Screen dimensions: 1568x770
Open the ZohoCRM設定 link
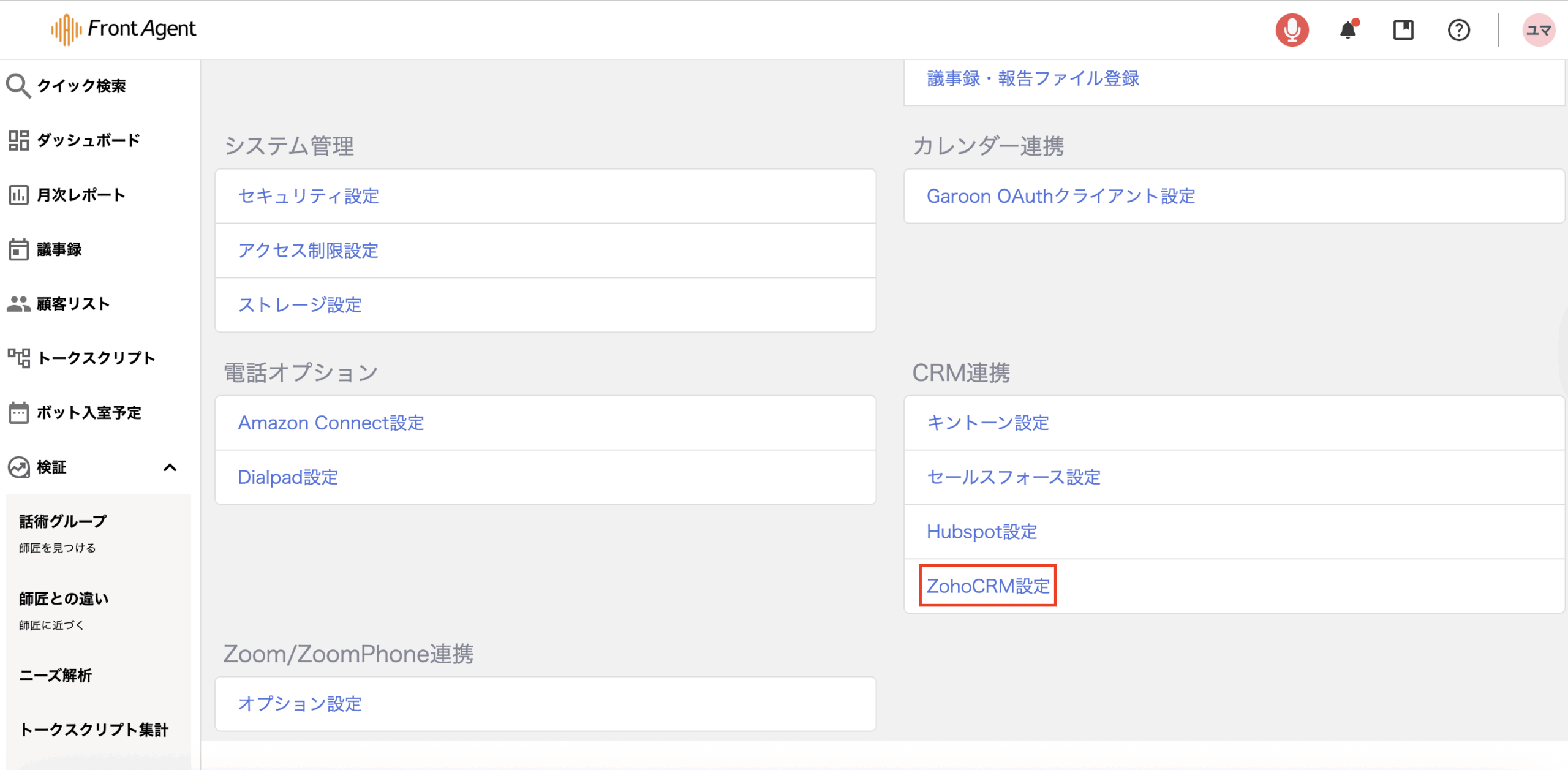pyautogui.click(x=987, y=586)
